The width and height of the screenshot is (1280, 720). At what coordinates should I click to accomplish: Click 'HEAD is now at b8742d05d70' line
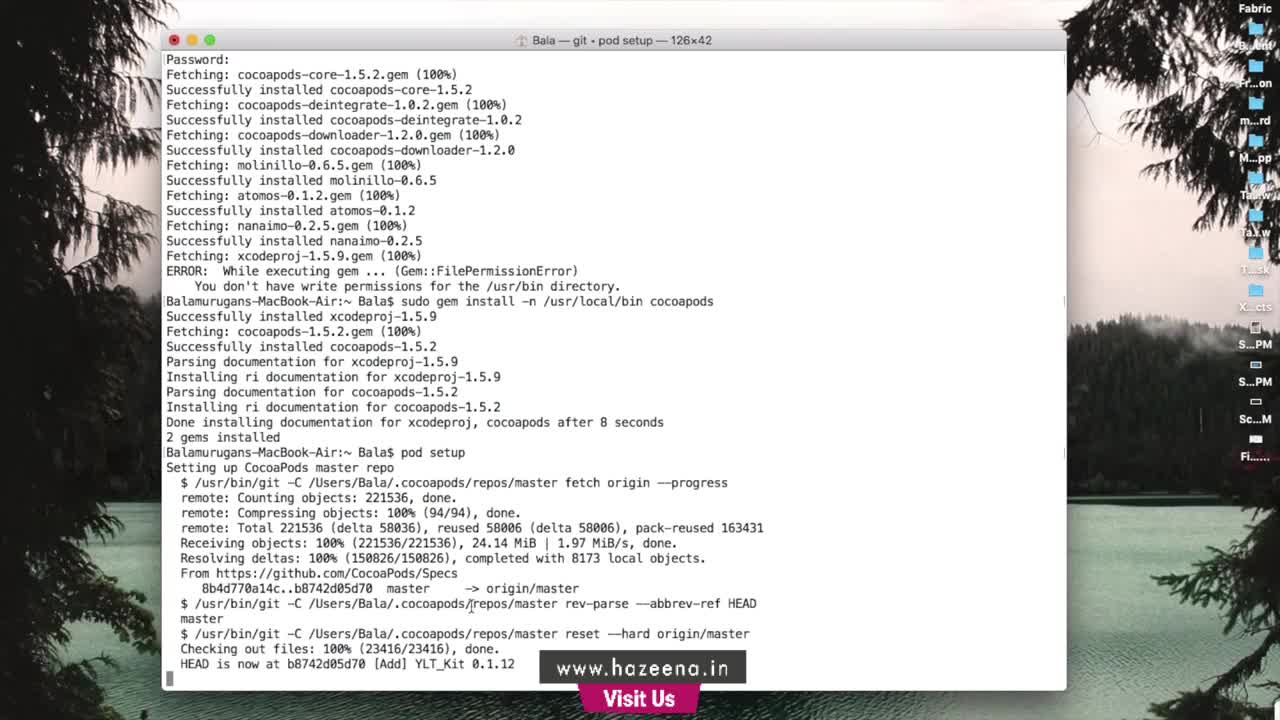(x=347, y=664)
